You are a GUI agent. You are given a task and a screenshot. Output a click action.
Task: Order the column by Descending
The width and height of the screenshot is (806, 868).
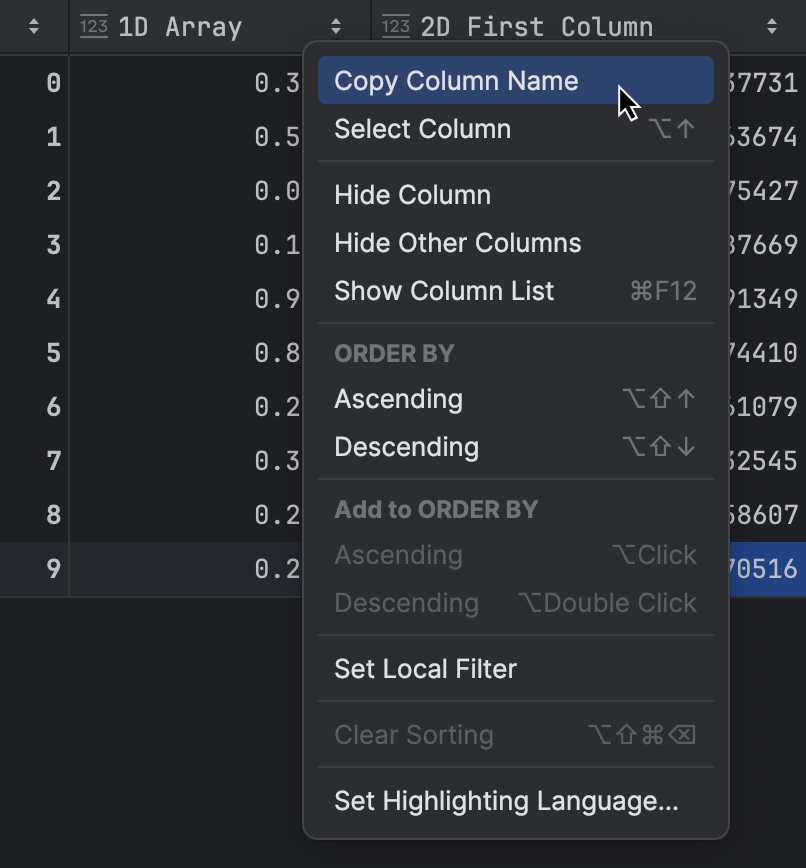pyautogui.click(x=406, y=447)
